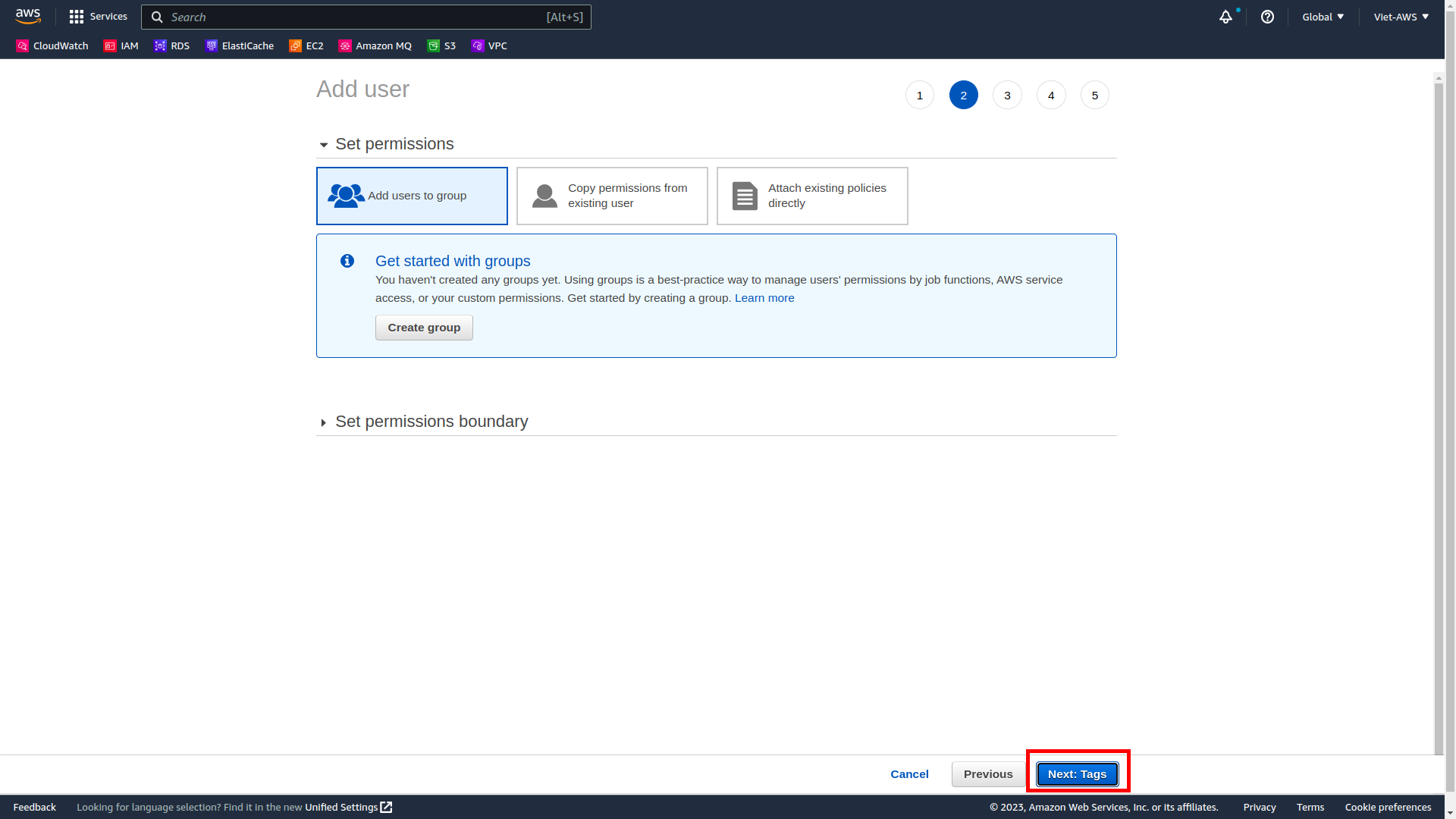Viewport: 1456px width, 819px height.
Task: Click the AWS logo home icon
Action: click(x=28, y=17)
